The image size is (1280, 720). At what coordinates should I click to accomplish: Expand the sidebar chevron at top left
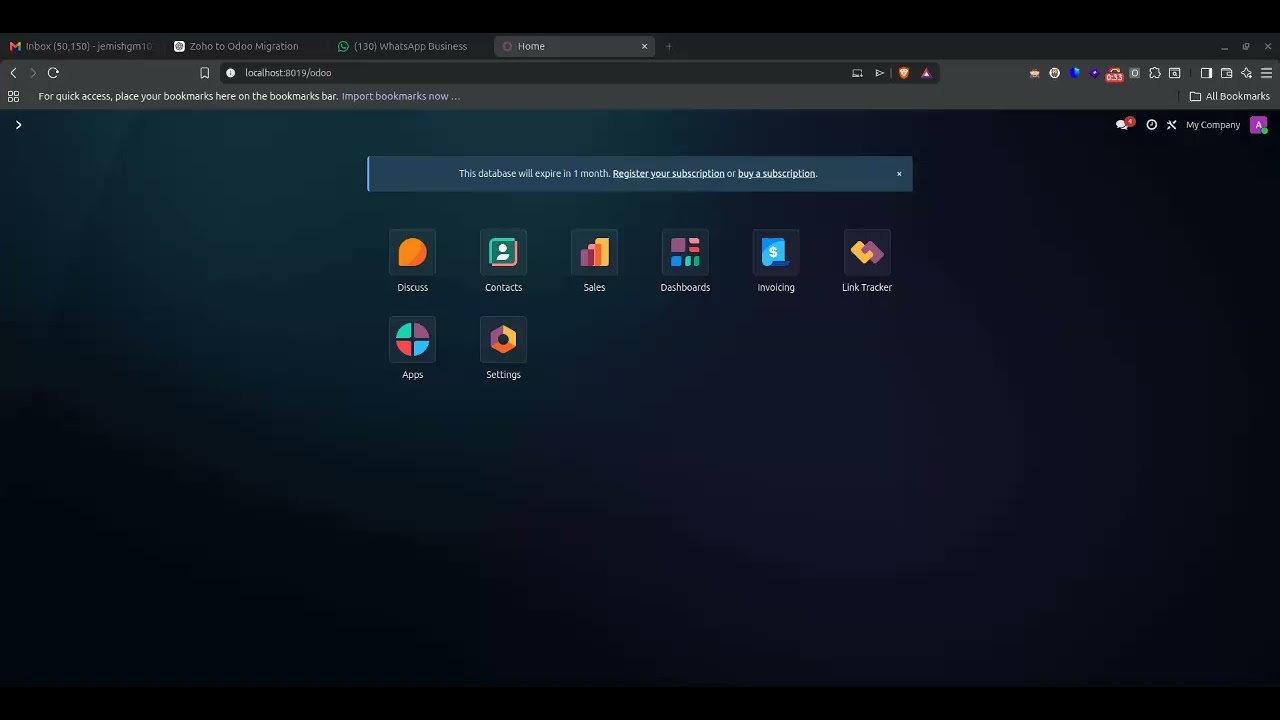18,125
